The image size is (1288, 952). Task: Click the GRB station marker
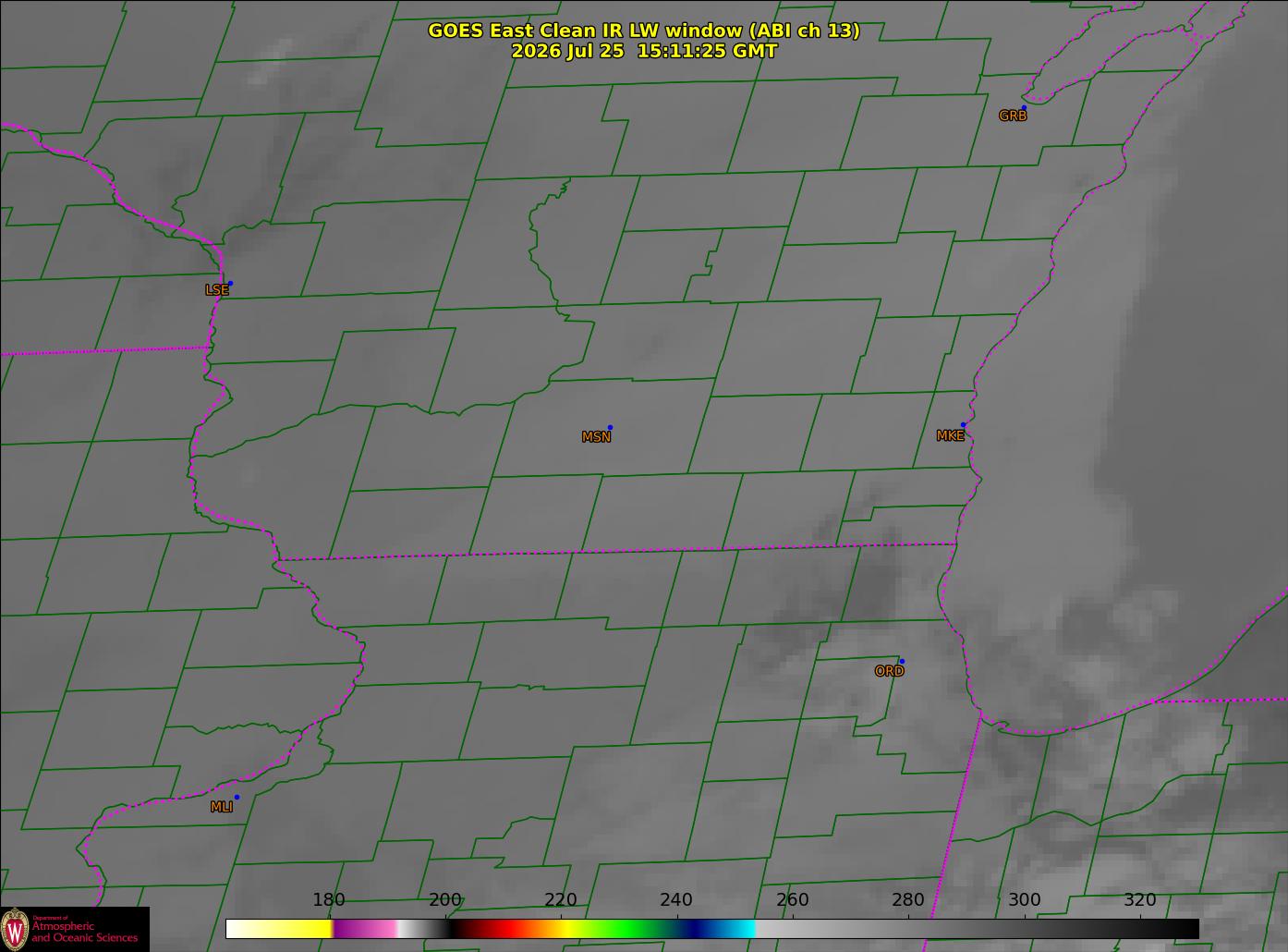1024,108
